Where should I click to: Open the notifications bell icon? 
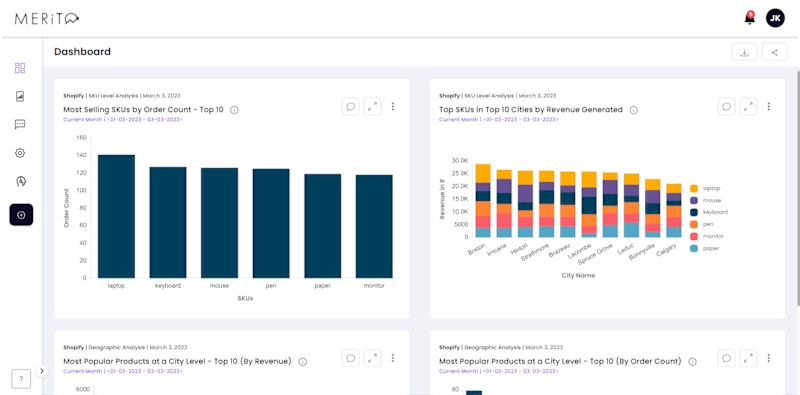tap(749, 18)
